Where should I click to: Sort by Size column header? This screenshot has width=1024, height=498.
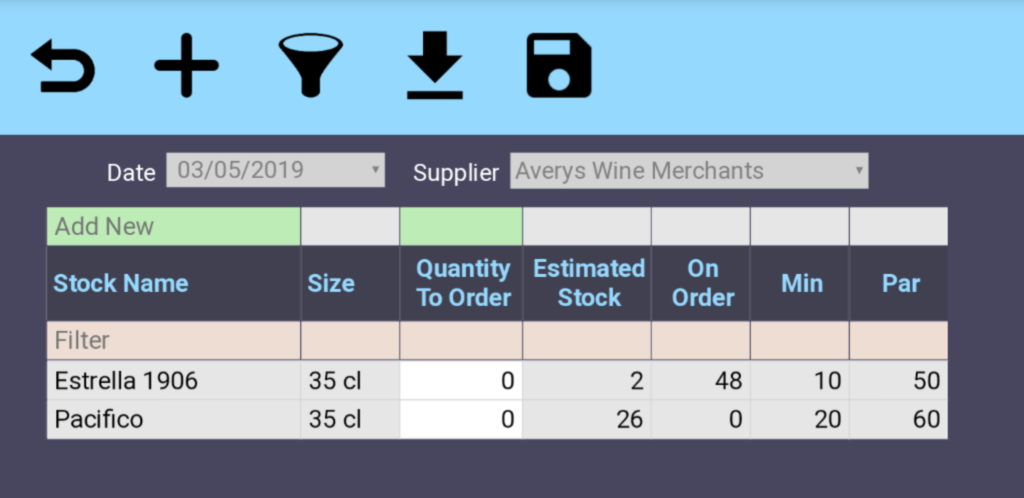coord(331,284)
